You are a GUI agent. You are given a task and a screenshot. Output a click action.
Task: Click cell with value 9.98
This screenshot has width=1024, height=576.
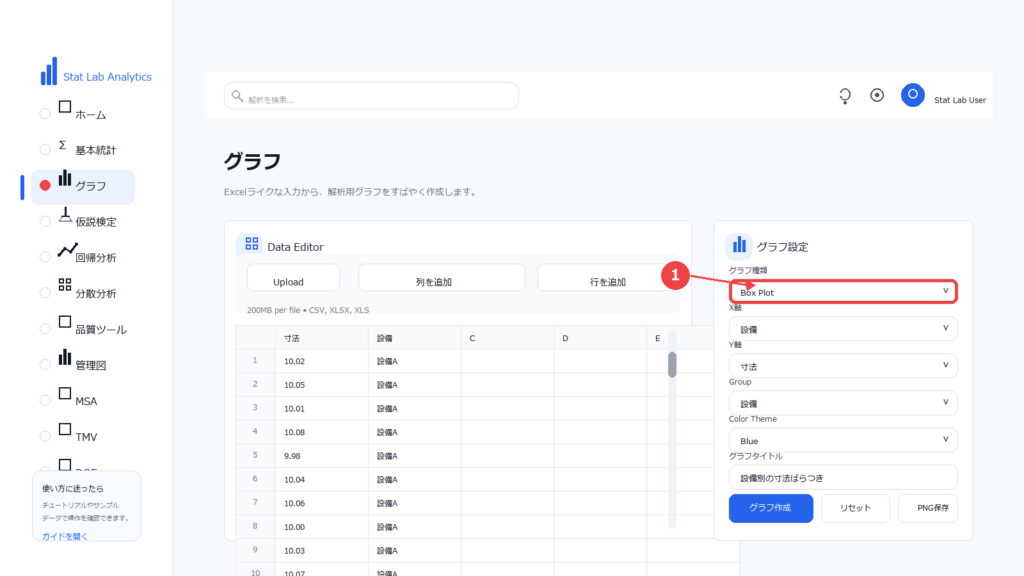click(321, 456)
